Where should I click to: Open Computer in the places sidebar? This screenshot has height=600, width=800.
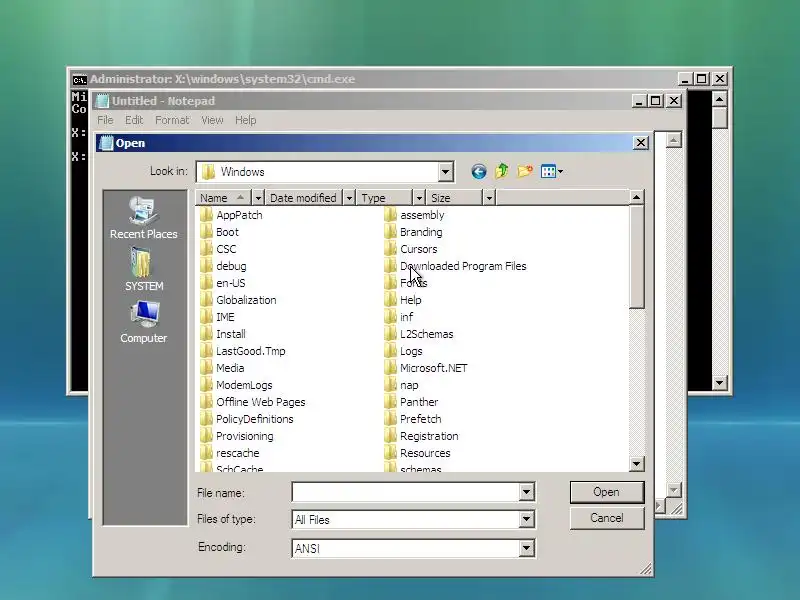click(x=143, y=322)
